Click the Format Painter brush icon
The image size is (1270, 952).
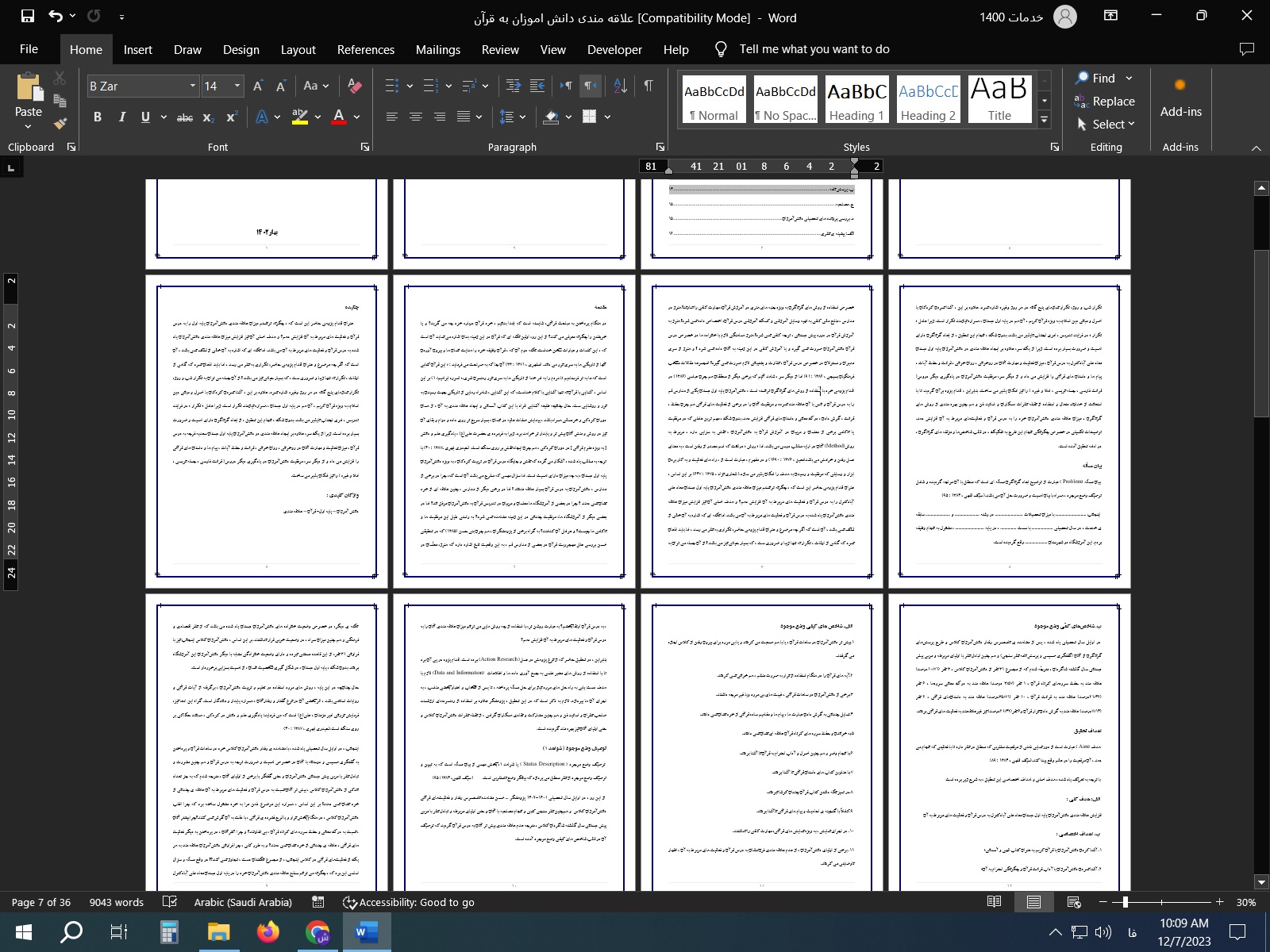(60, 123)
